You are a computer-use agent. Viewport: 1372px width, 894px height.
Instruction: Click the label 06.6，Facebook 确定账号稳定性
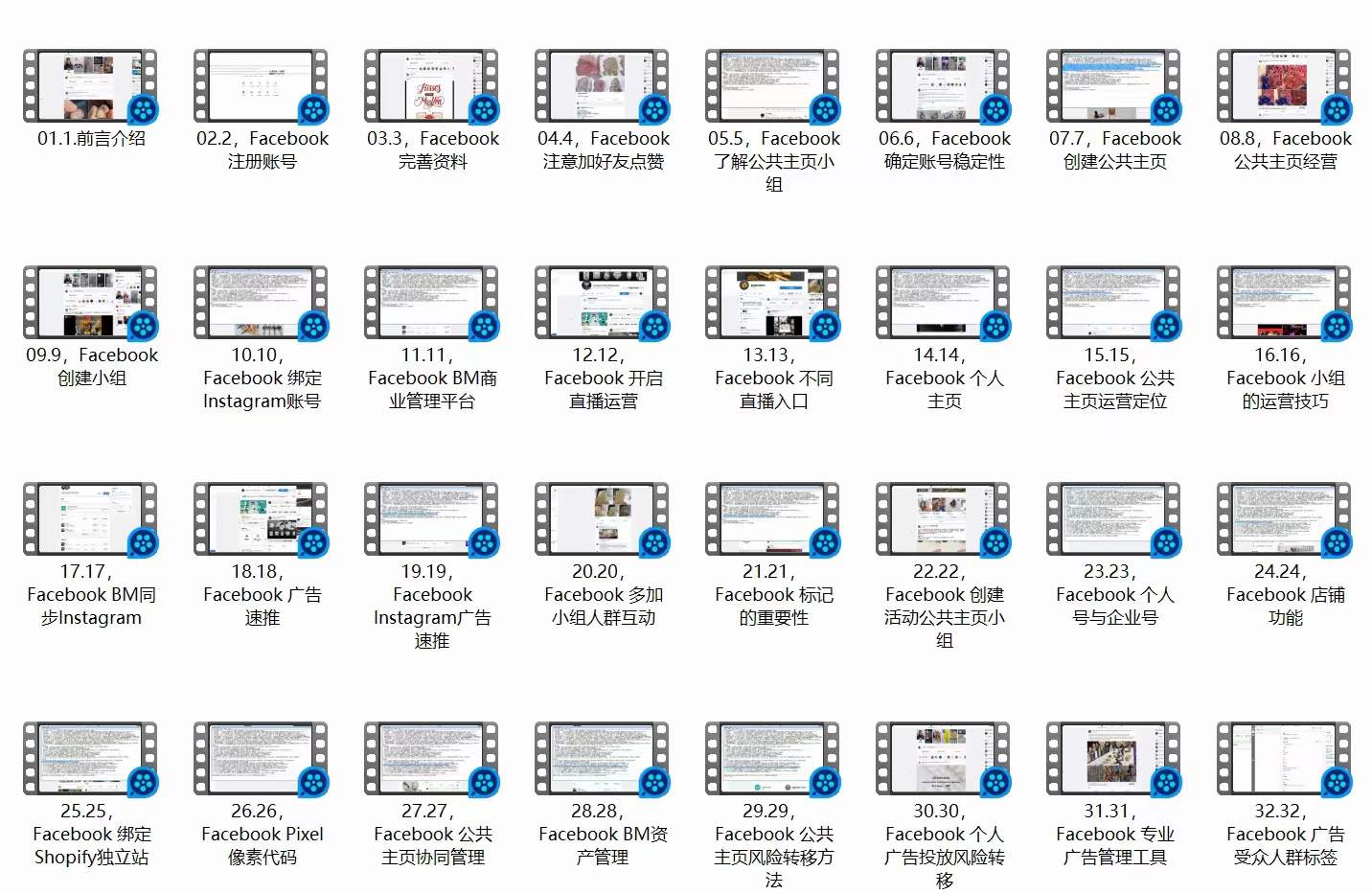point(944,150)
